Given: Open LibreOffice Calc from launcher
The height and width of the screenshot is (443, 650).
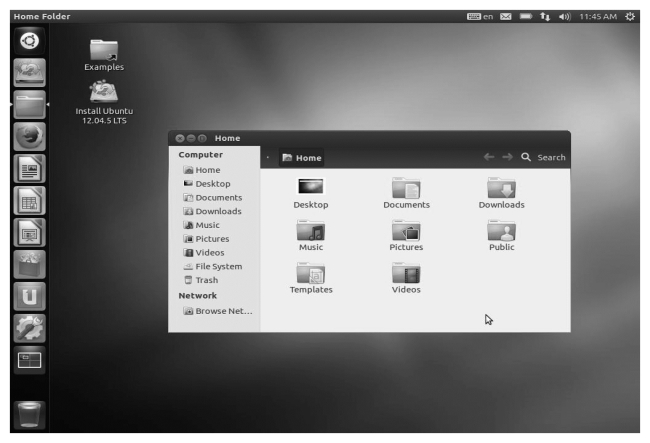Looking at the screenshot, I should [x=29, y=201].
